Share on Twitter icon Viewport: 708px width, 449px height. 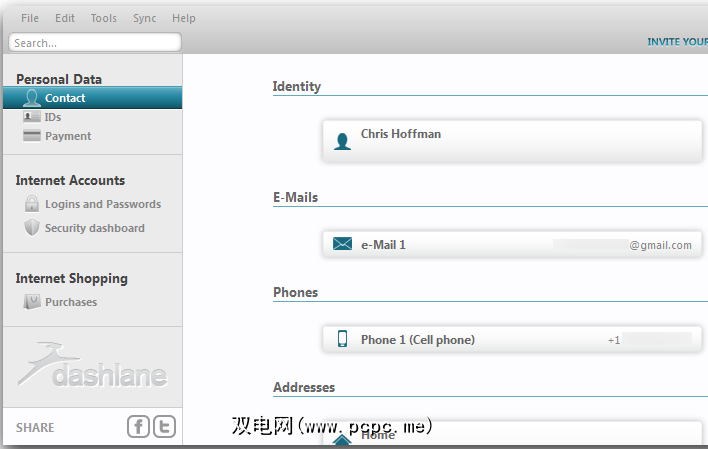[164, 426]
